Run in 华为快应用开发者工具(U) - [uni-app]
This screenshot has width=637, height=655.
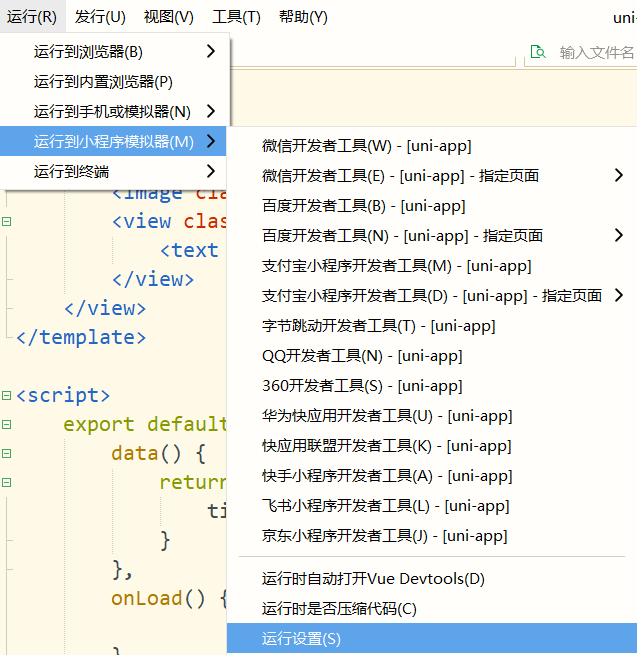[432, 416]
